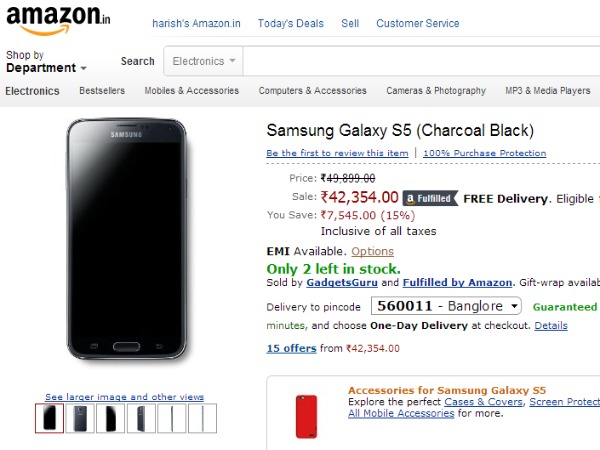This screenshot has width=600, height=450.
Task: Open See larger image and other views
Action: pyautogui.click(x=124, y=397)
